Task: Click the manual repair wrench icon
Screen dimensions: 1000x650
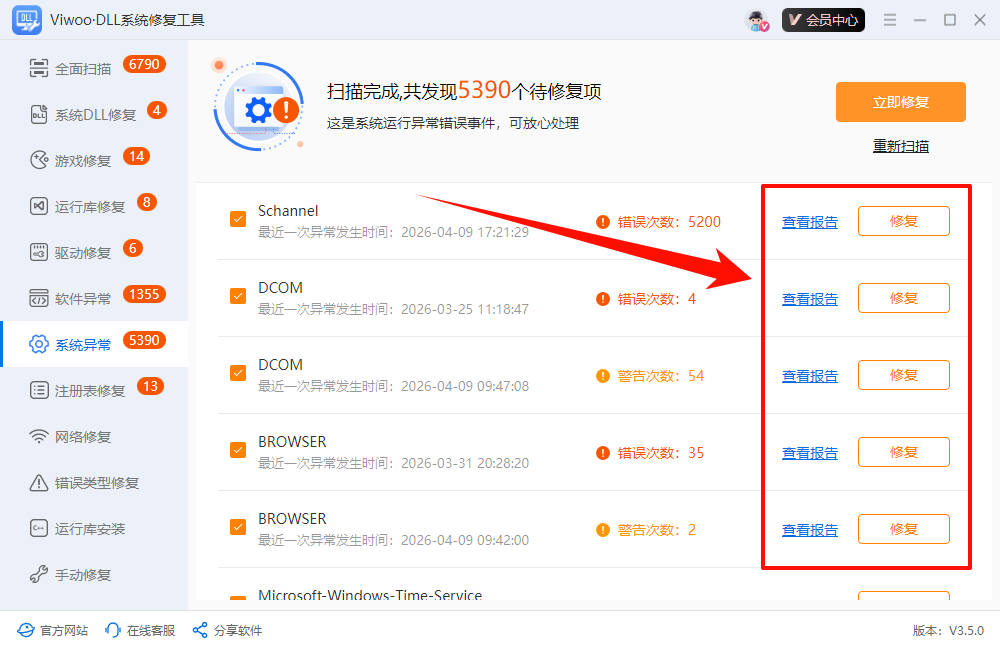Action: 39,574
